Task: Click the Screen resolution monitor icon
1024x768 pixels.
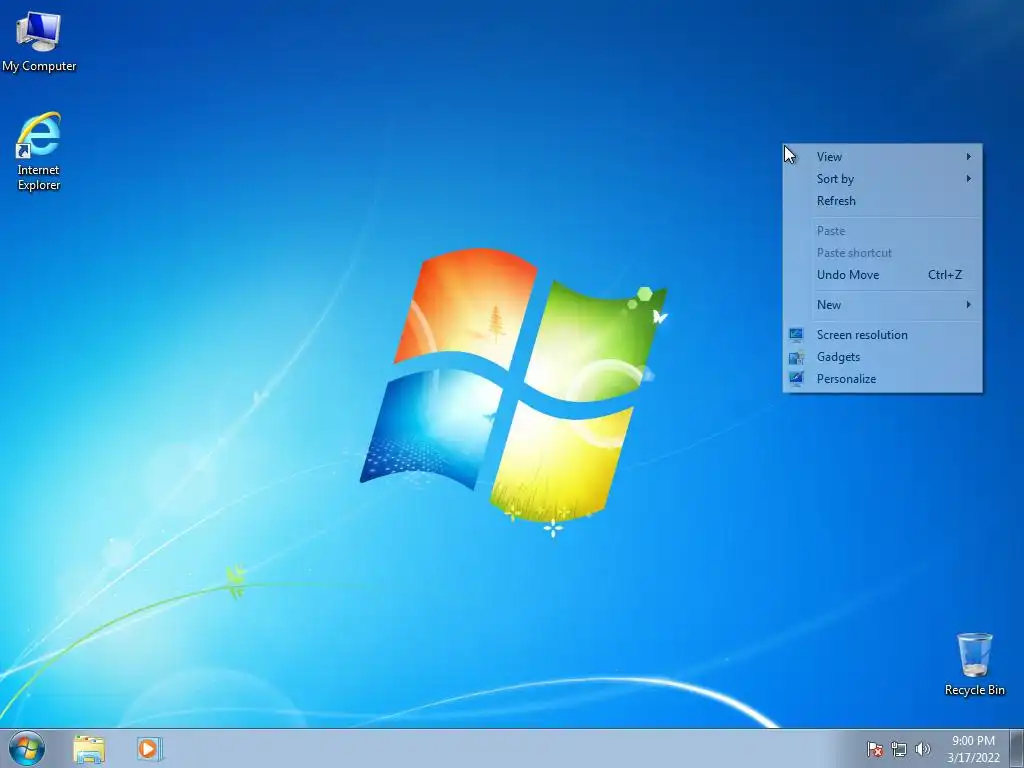Action: click(x=796, y=334)
